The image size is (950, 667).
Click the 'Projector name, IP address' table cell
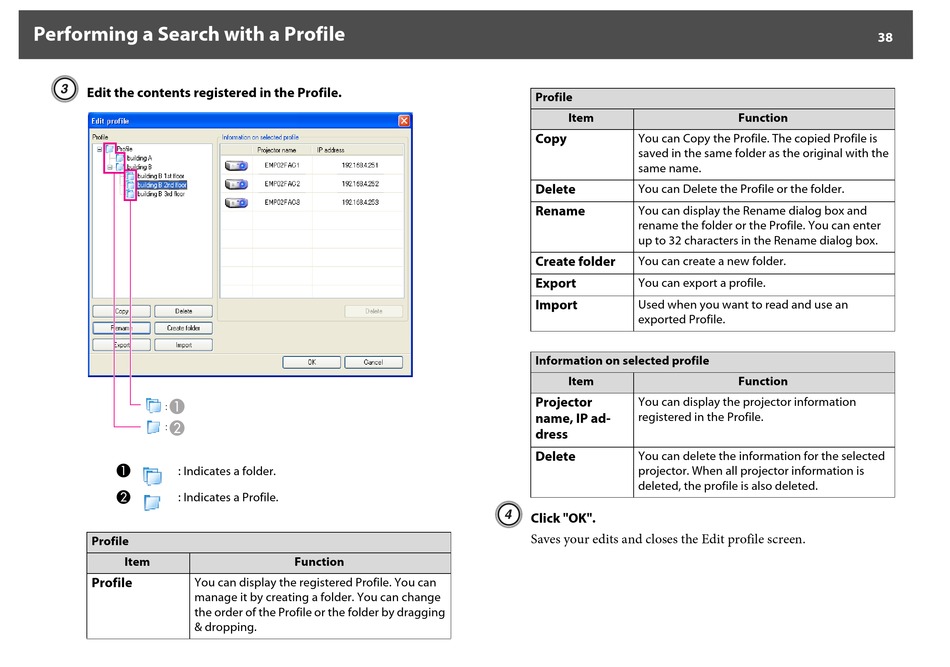coord(582,420)
